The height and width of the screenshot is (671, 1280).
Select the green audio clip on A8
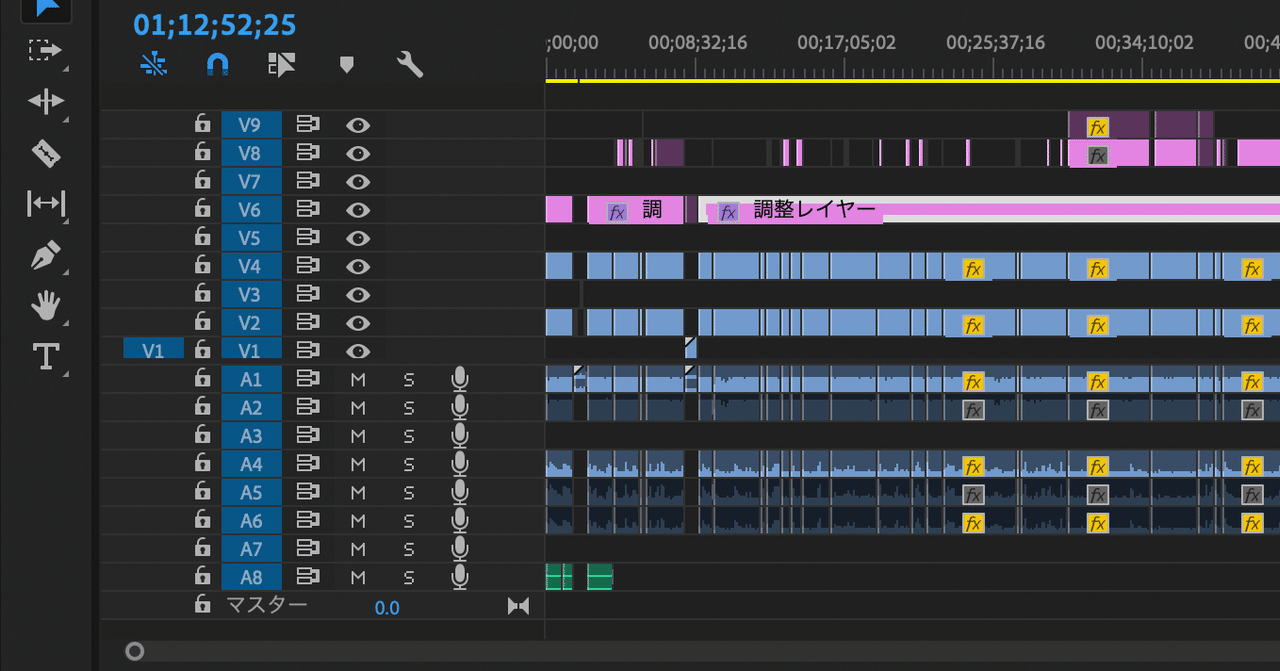[x=599, y=576]
